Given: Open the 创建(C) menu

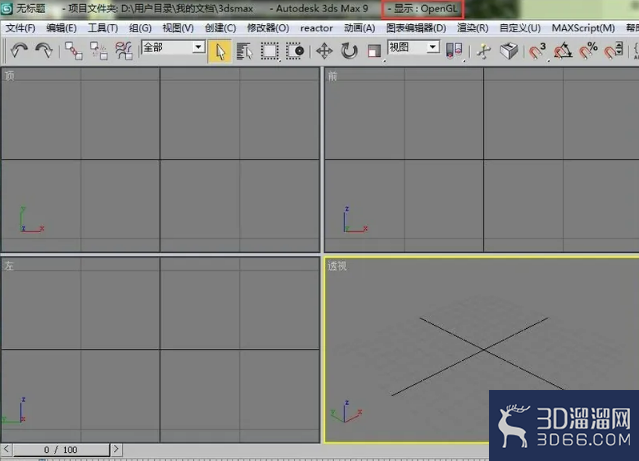Looking at the screenshot, I should [x=220, y=28].
